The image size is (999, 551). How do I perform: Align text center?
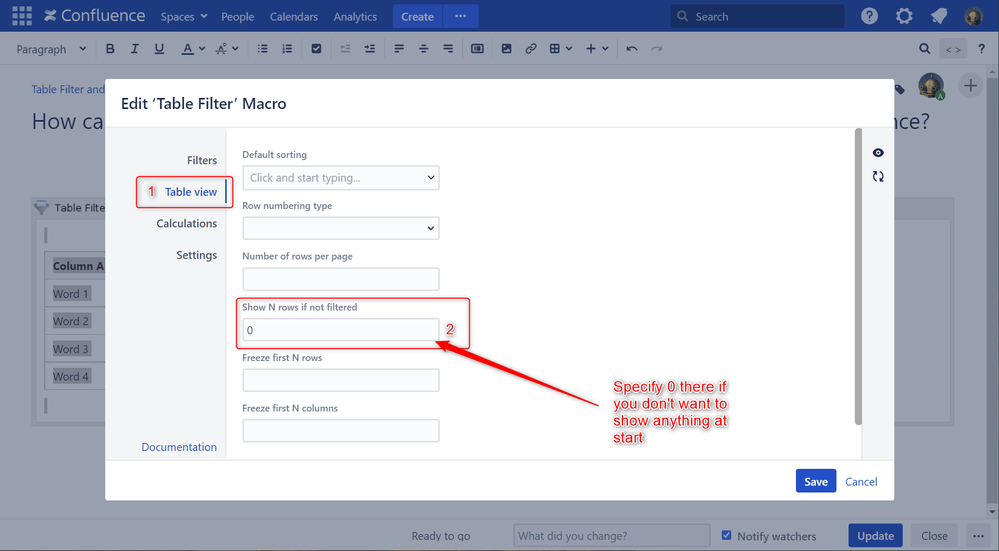coord(424,49)
